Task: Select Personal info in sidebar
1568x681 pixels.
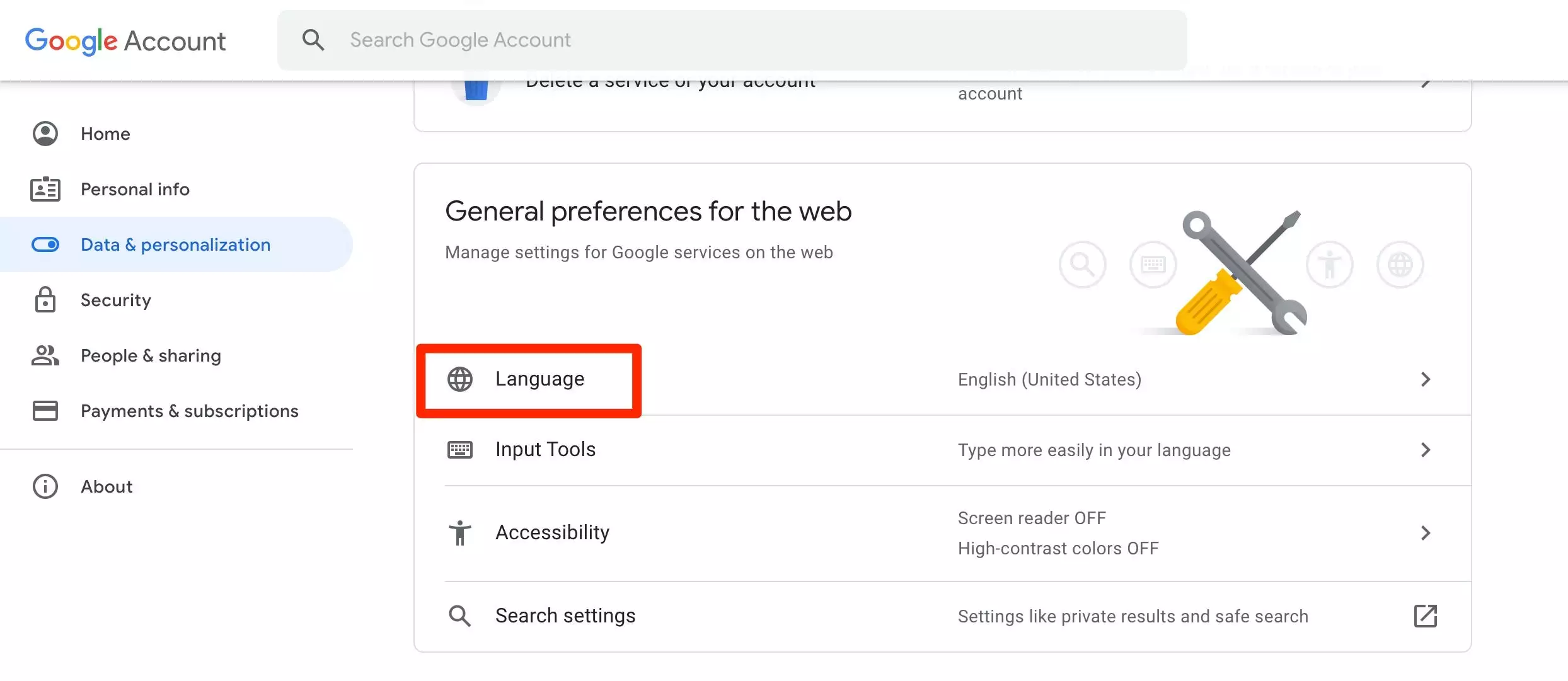Action: pos(135,189)
